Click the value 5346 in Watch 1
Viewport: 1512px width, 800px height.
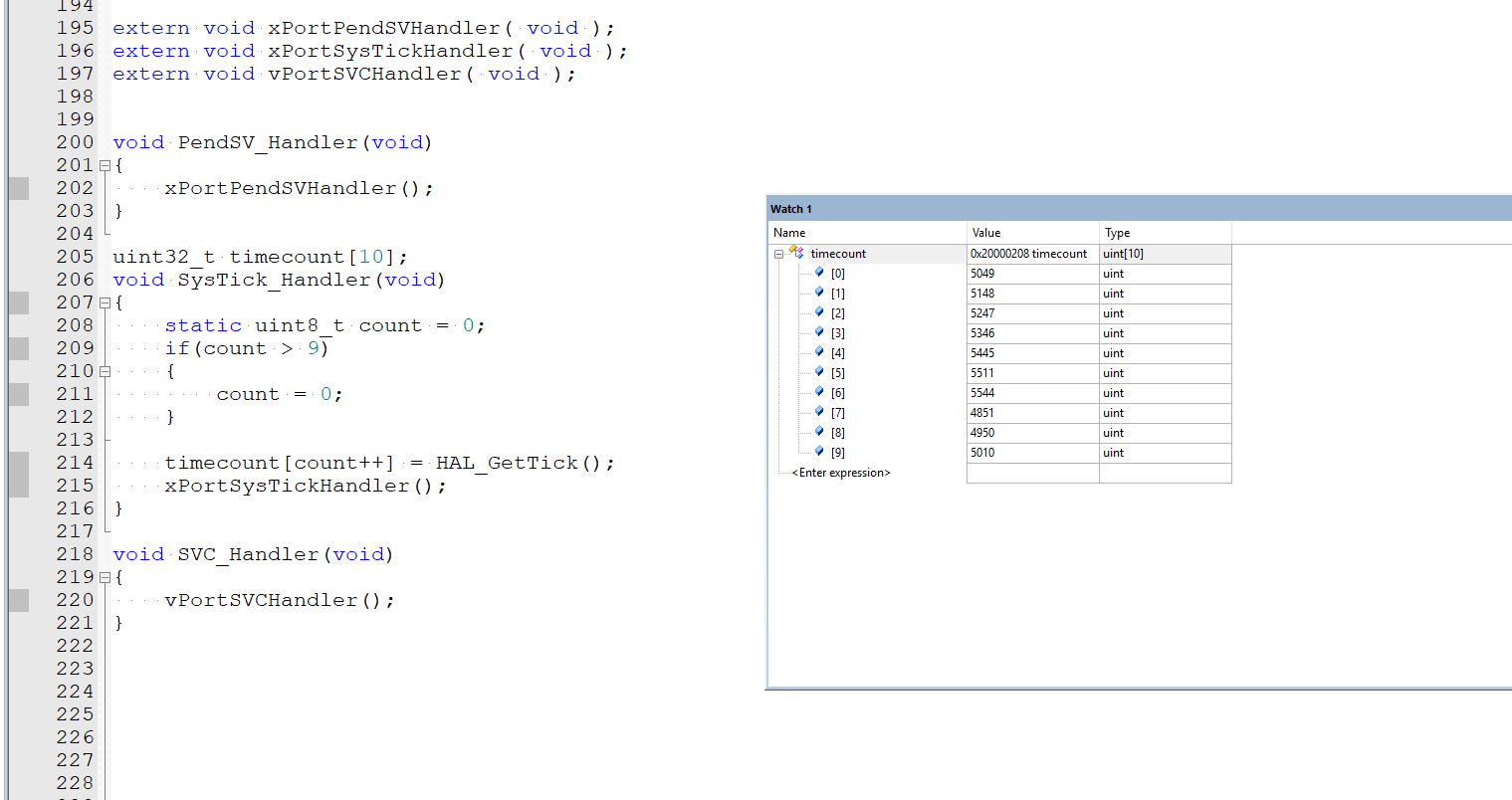click(982, 333)
